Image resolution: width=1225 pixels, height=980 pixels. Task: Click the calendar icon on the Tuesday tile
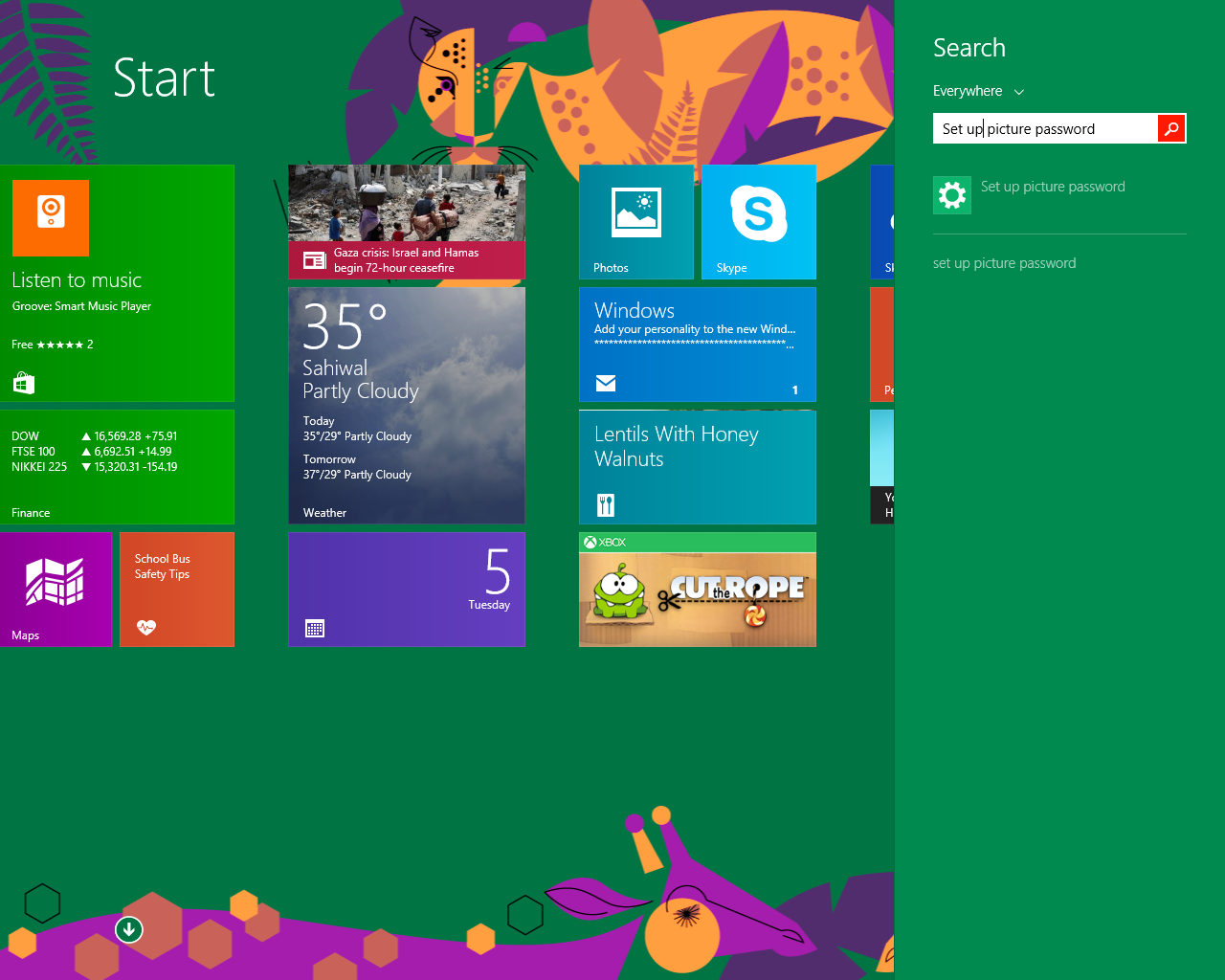tap(315, 628)
